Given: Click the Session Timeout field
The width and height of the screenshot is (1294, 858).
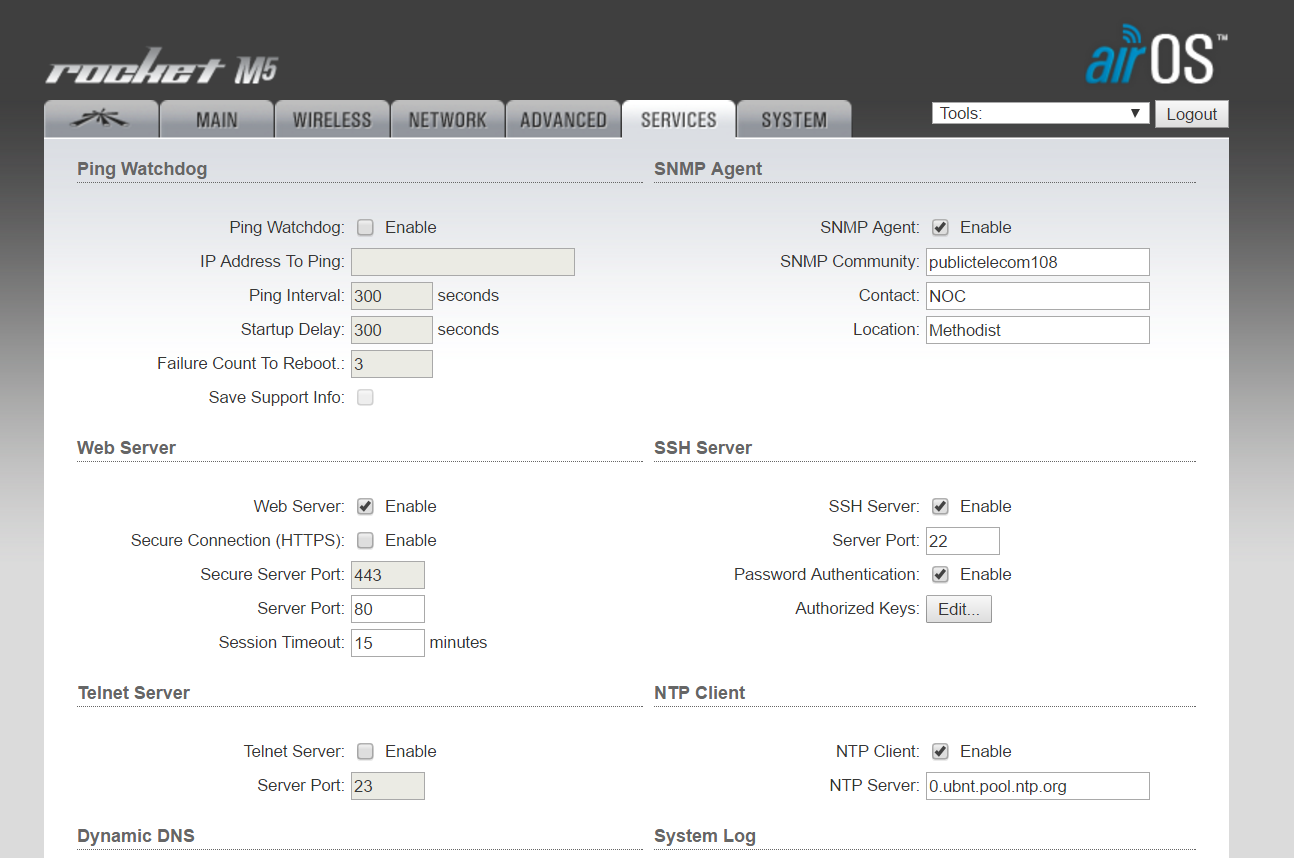Looking at the screenshot, I should tap(387, 643).
